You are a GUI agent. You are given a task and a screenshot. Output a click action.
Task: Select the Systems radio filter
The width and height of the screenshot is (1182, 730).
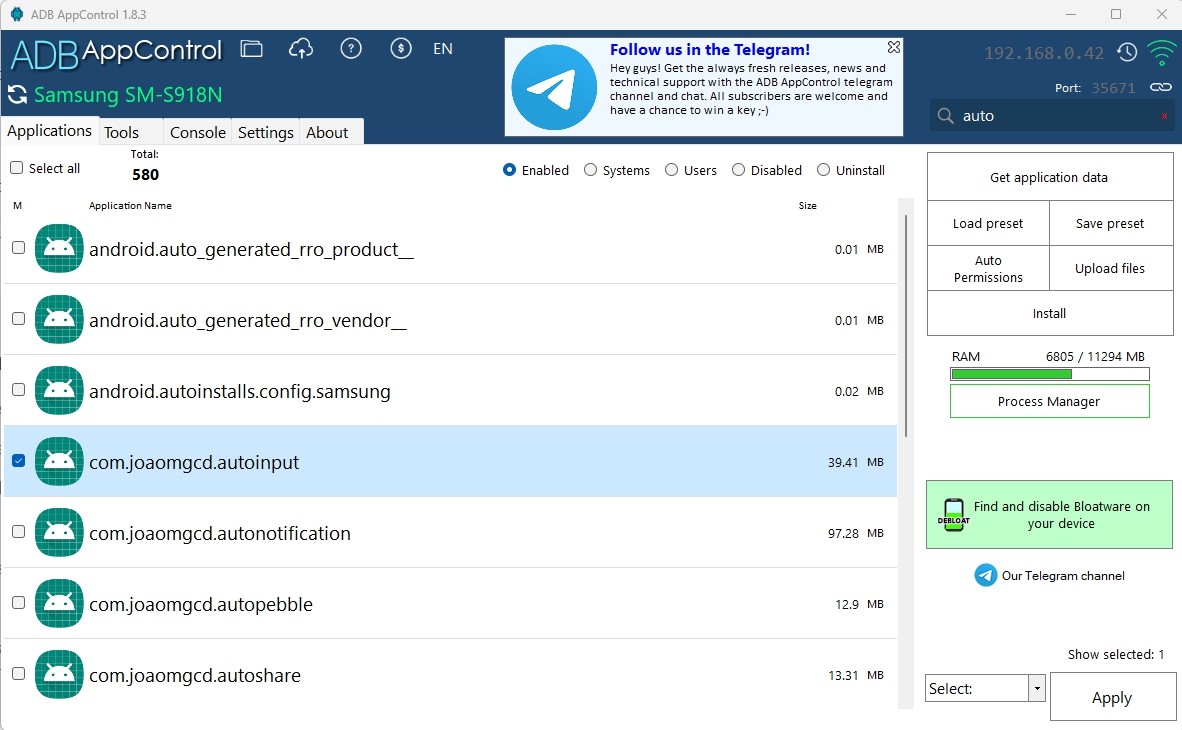click(590, 170)
